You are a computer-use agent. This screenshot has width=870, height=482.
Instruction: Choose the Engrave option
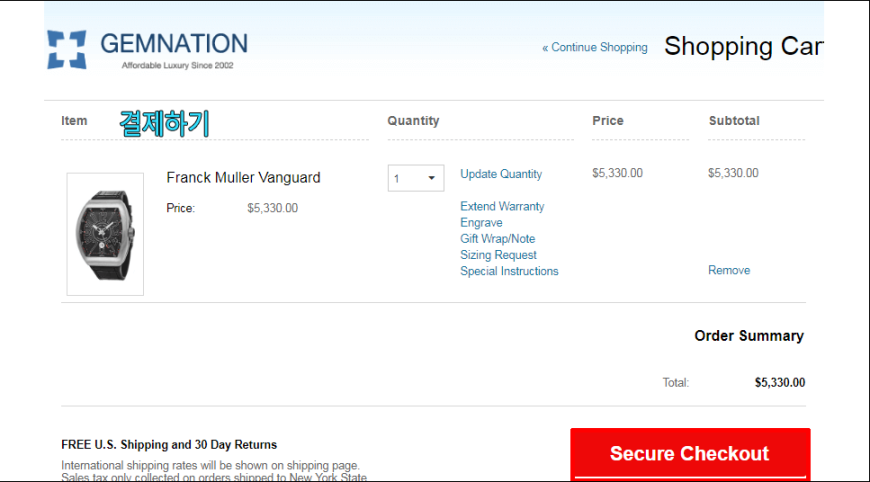[481, 222]
